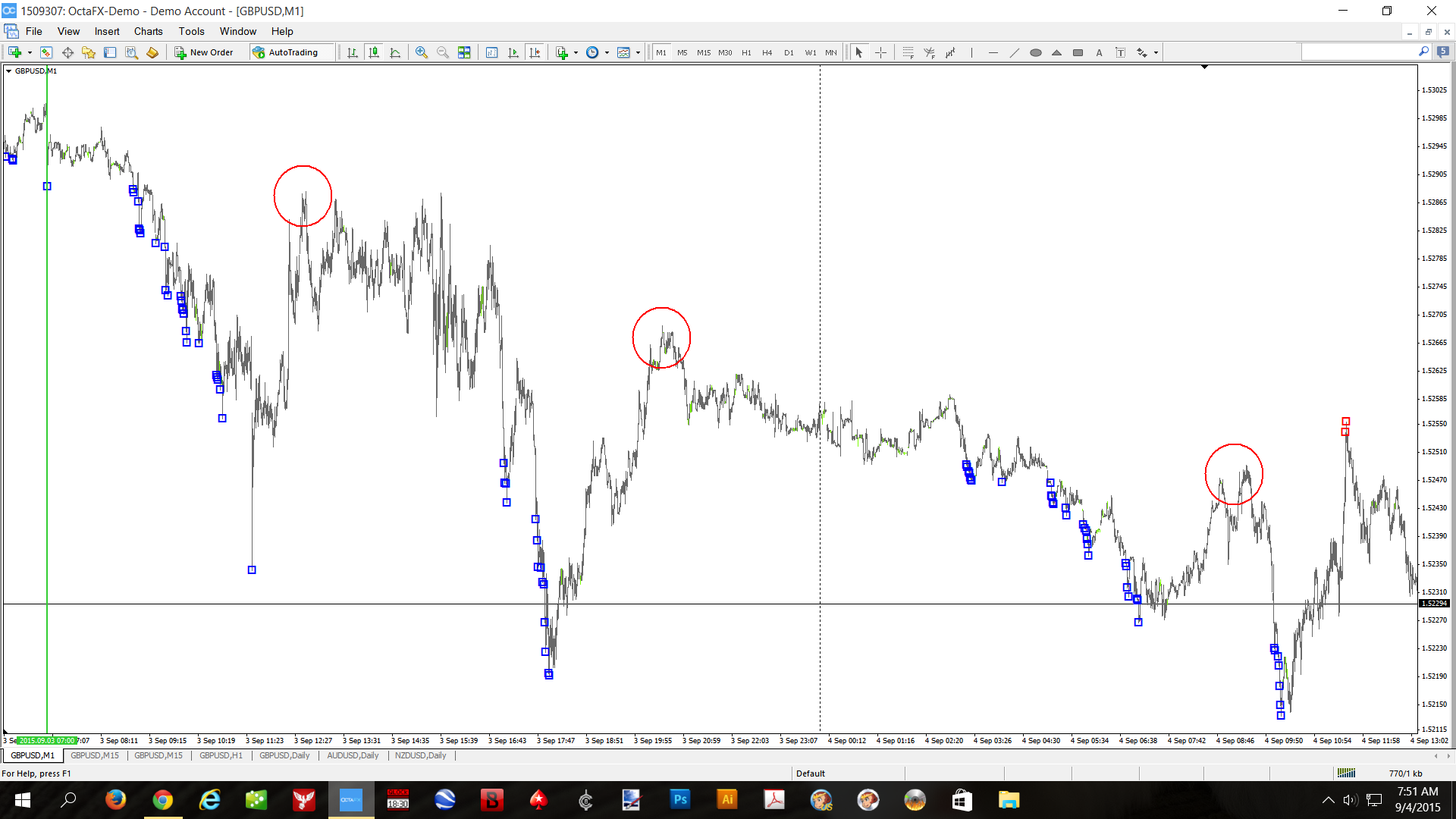Viewport: 1456px width, 819px height.
Task: Expand the Templates dropdown arrow
Action: coord(639,52)
